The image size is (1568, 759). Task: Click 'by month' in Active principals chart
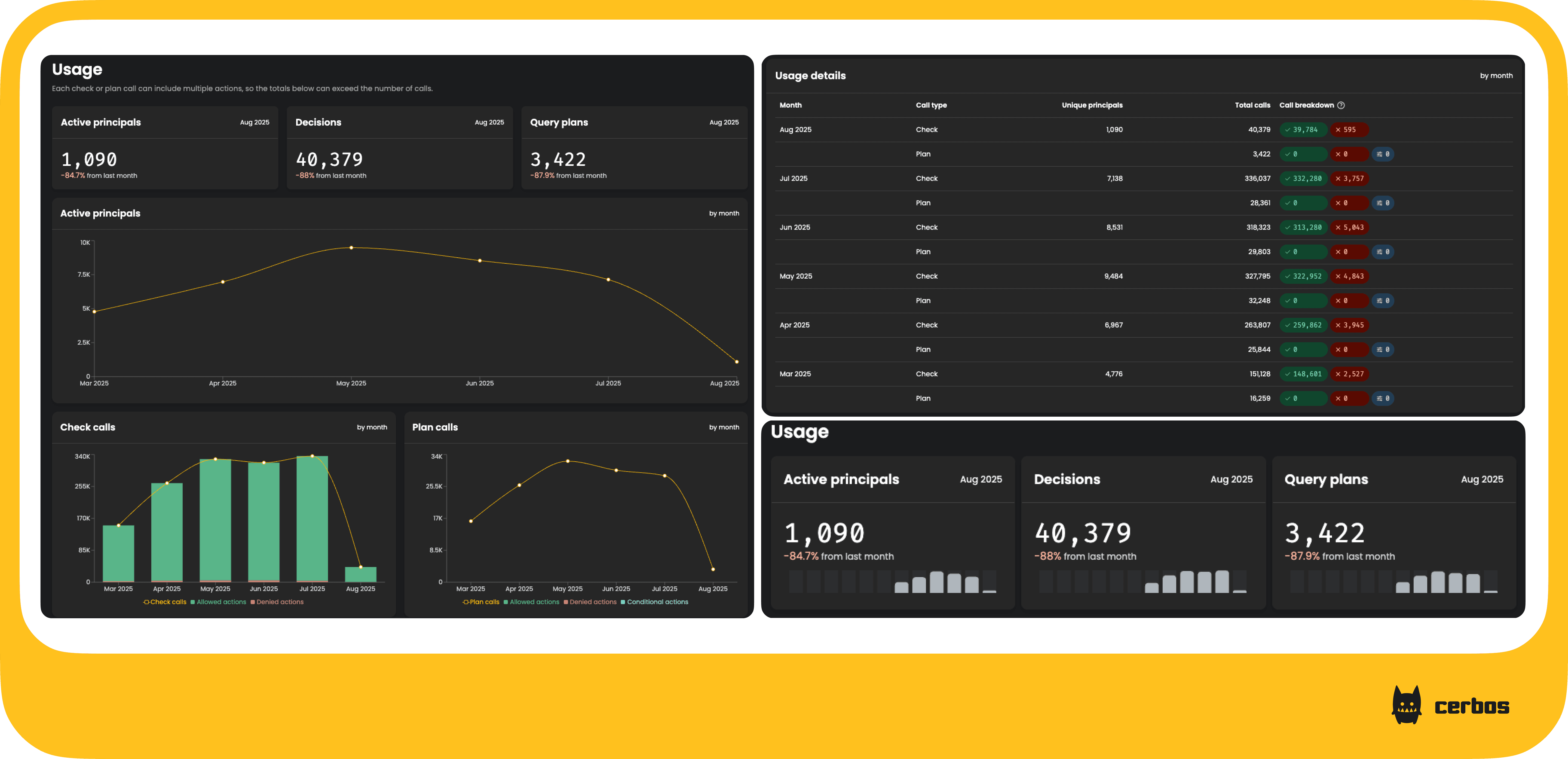[724, 213]
